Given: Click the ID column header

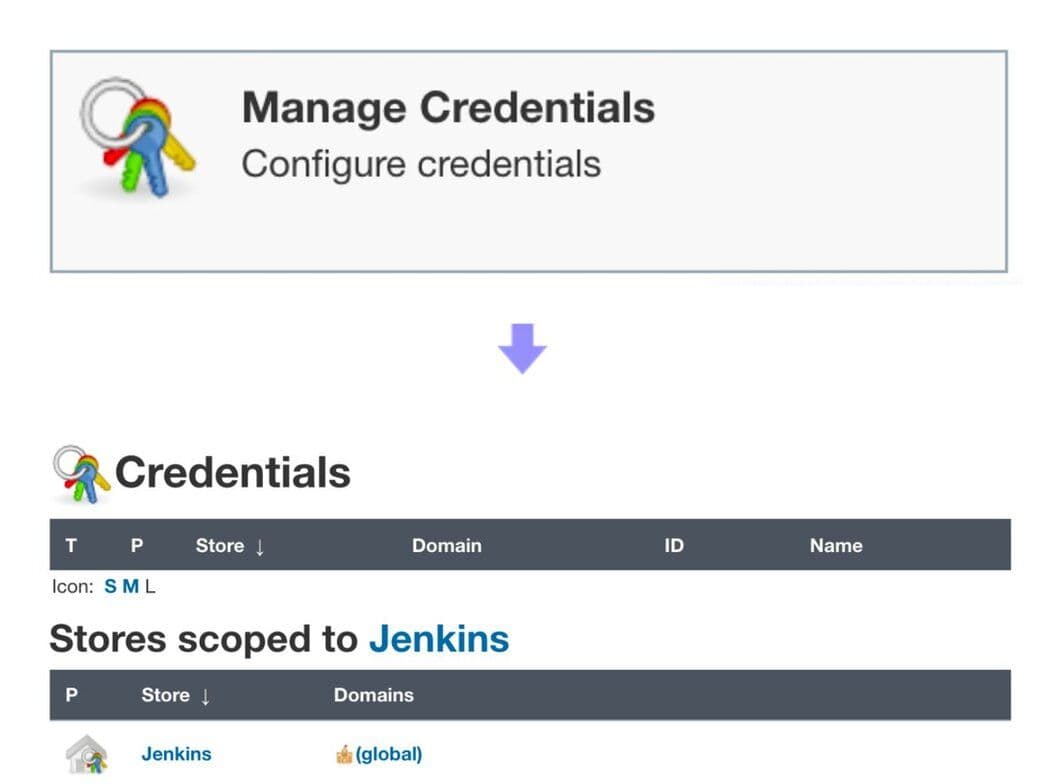Looking at the screenshot, I should coord(673,546).
